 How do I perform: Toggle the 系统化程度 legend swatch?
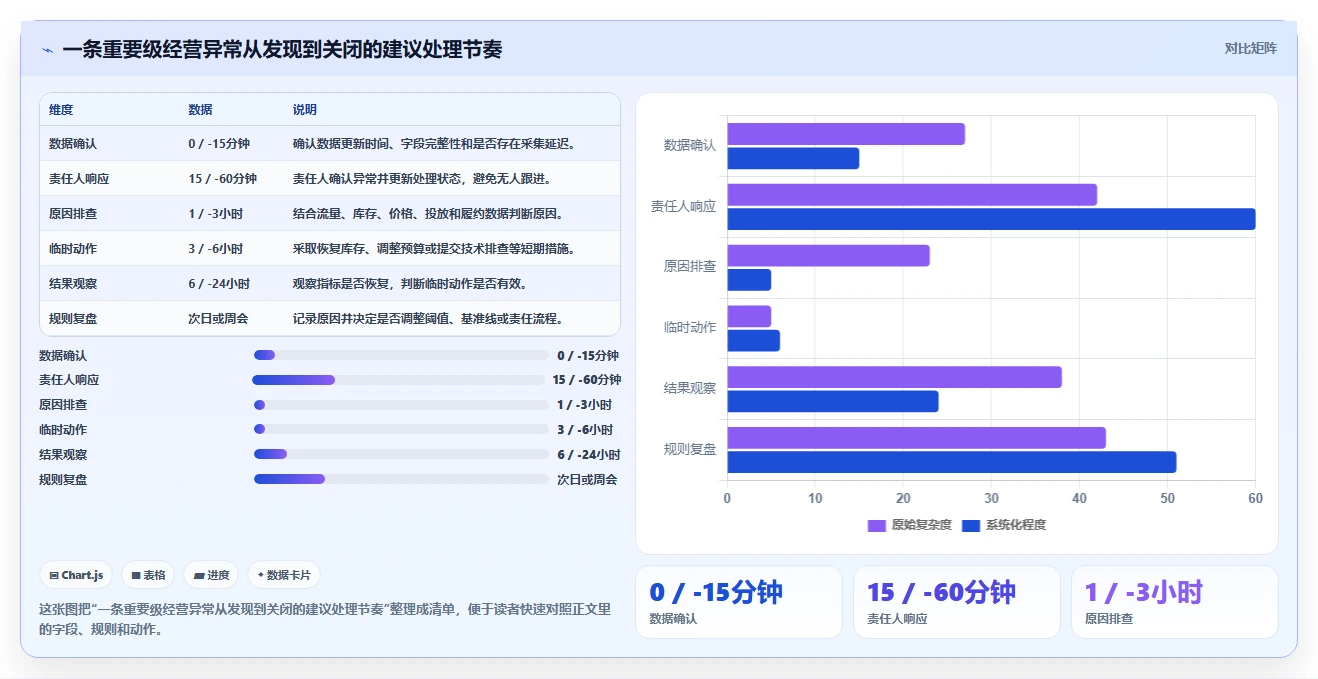click(x=971, y=525)
